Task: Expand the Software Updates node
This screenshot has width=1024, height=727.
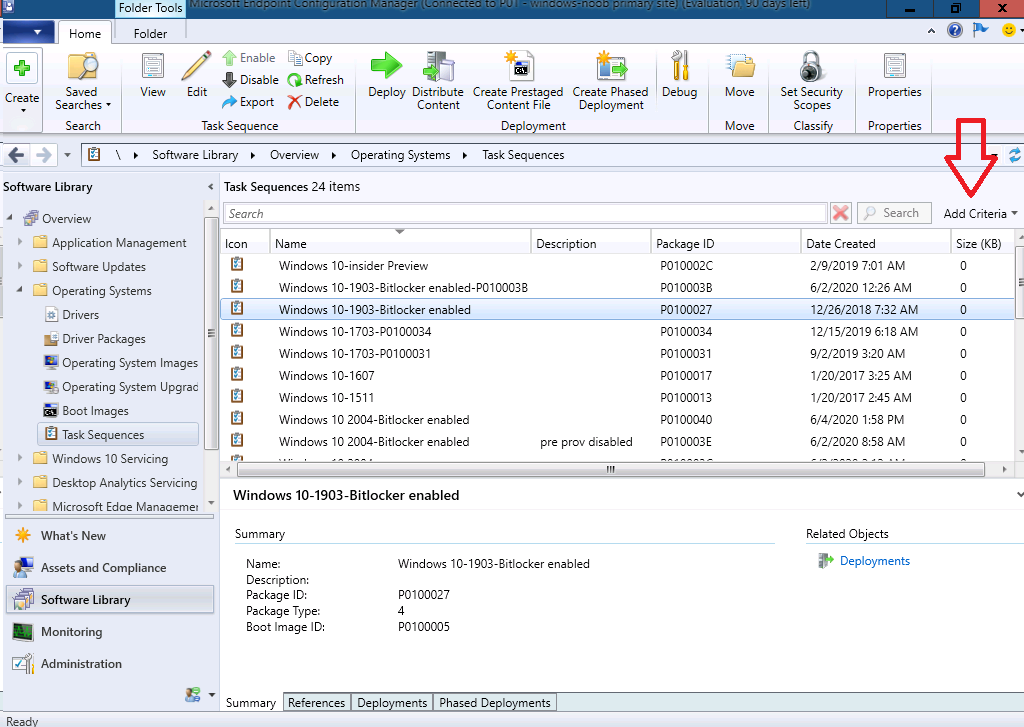Action: [20, 266]
